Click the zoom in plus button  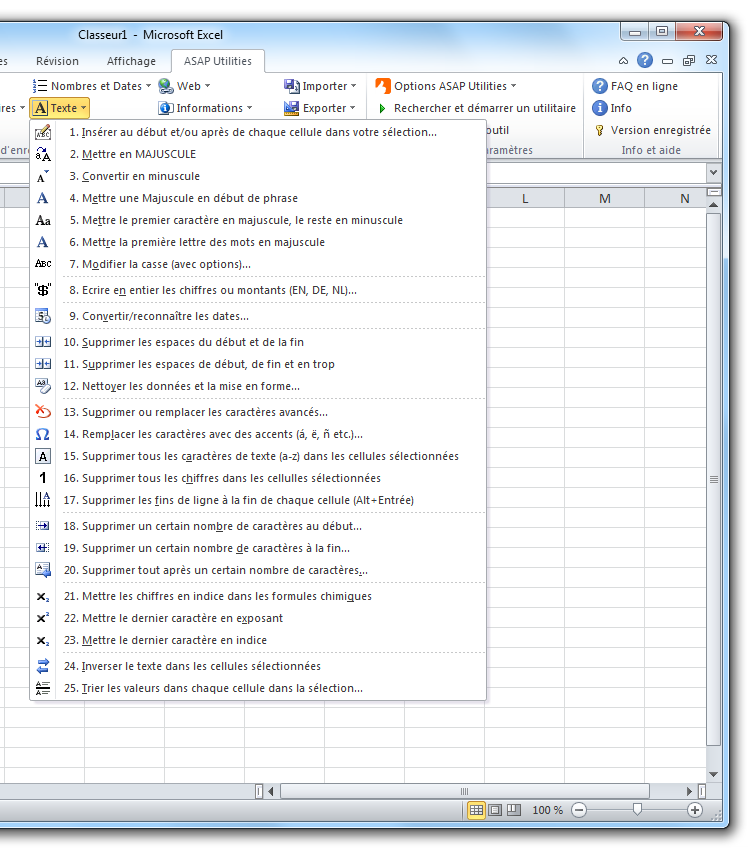[695, 810]
